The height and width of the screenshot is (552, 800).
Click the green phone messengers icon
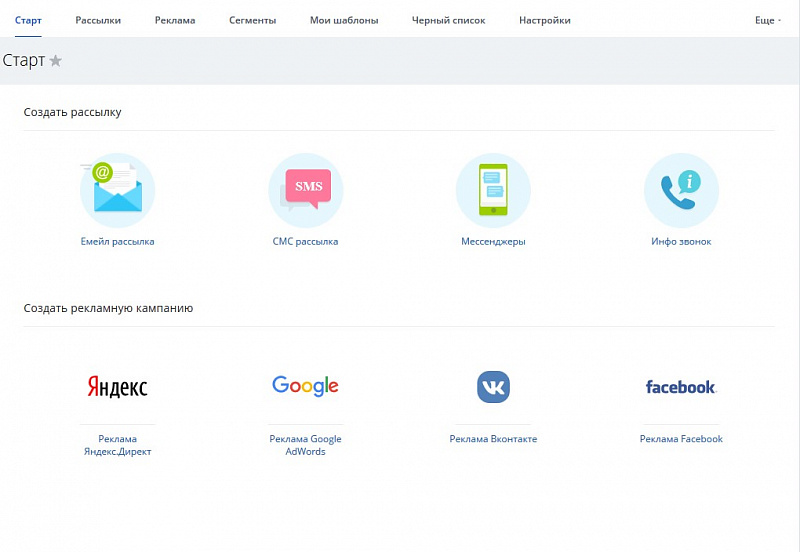(x=493, y=190)
